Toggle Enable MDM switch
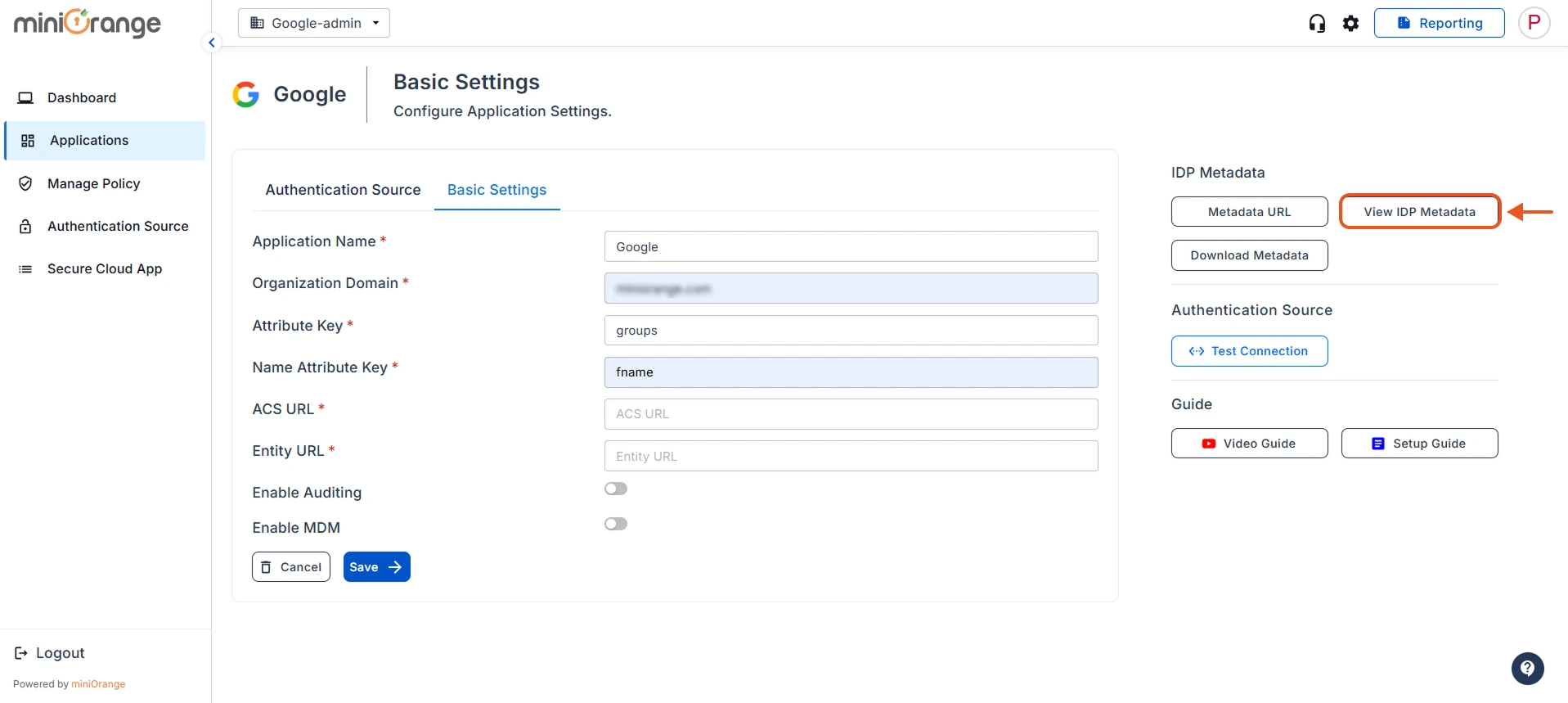This screenshot has height=703, width=1568. tap(616, 524)
